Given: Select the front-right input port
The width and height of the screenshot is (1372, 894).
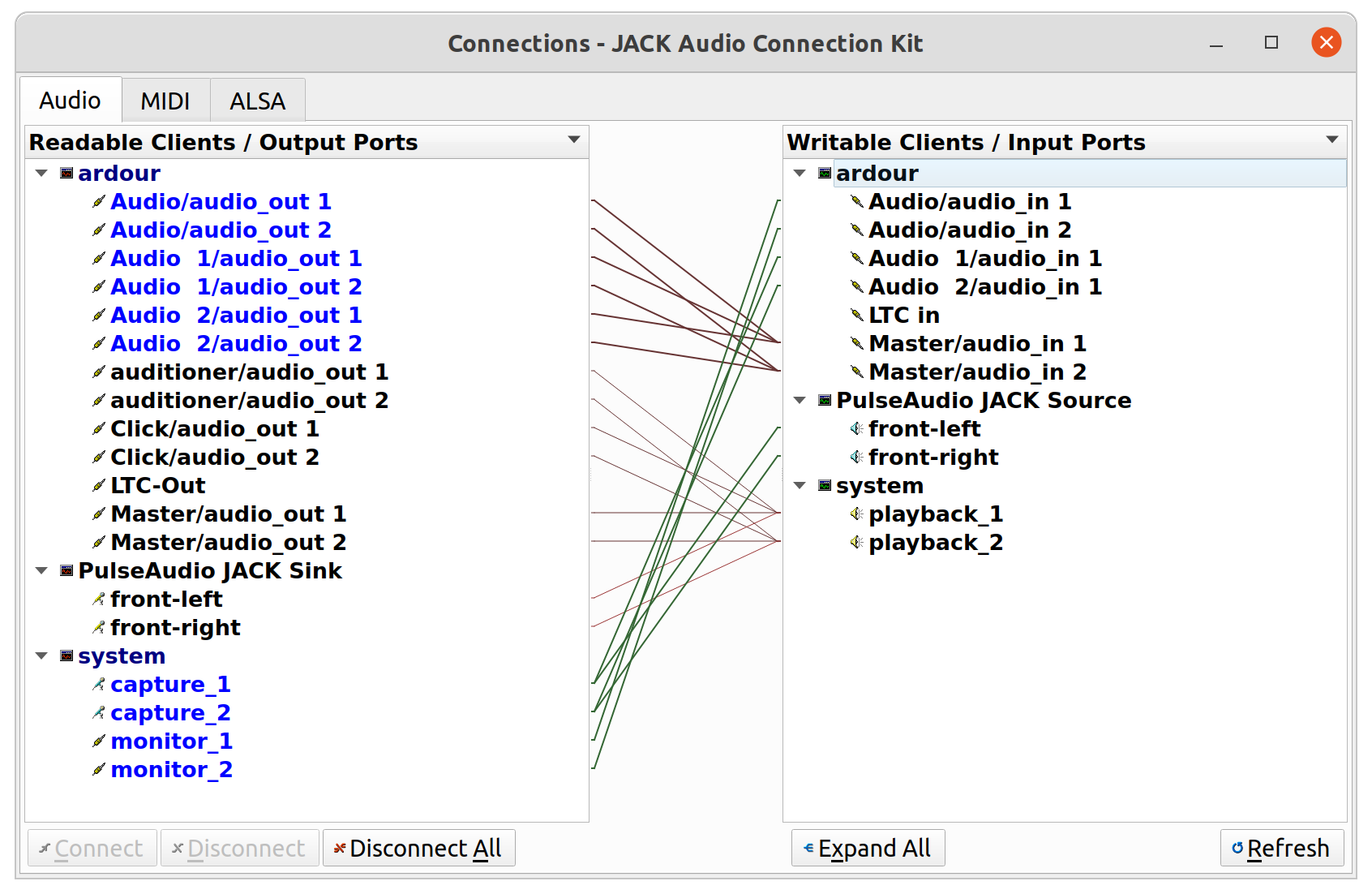Looking at the screenshot, I should point(933,457).
